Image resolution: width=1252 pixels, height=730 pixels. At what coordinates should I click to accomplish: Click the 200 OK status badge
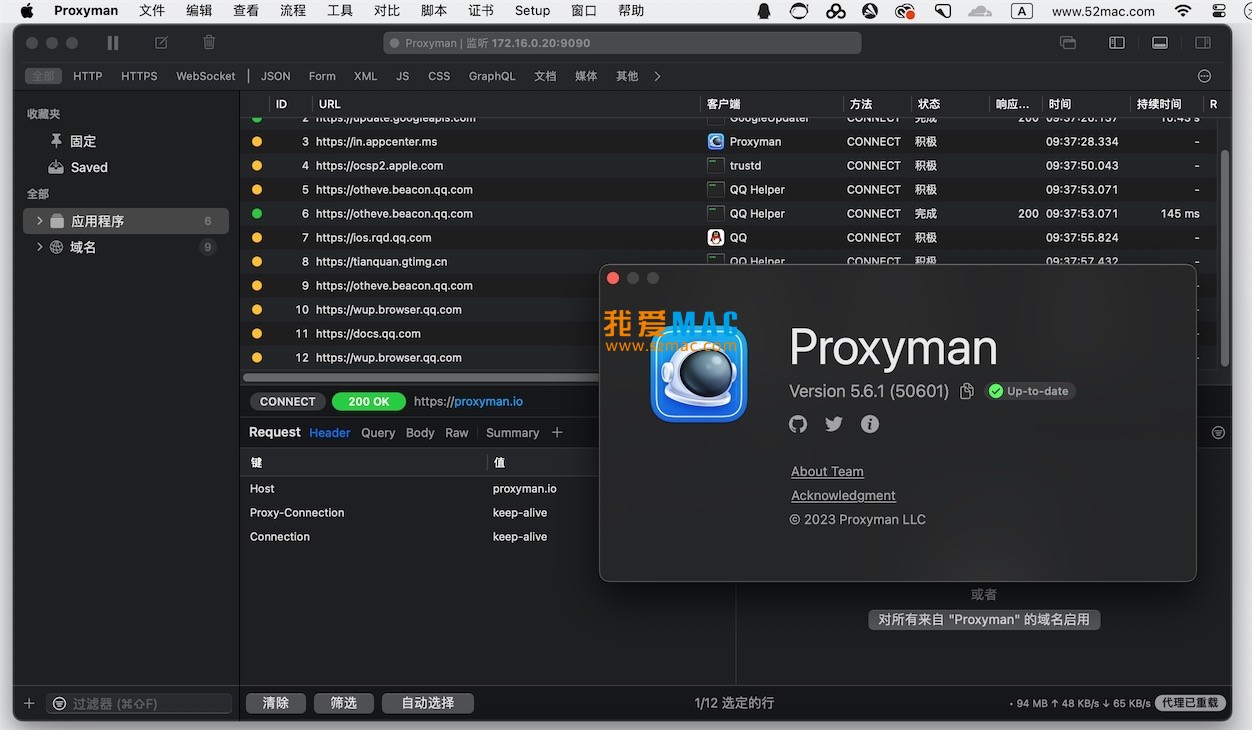point(369,401)
